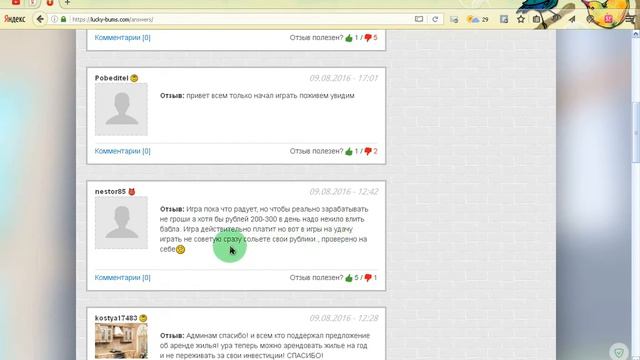Click the review text starting 'Админам спасибо!'
This screenshot has height=360, width=640.
click(x=265, y=345)
